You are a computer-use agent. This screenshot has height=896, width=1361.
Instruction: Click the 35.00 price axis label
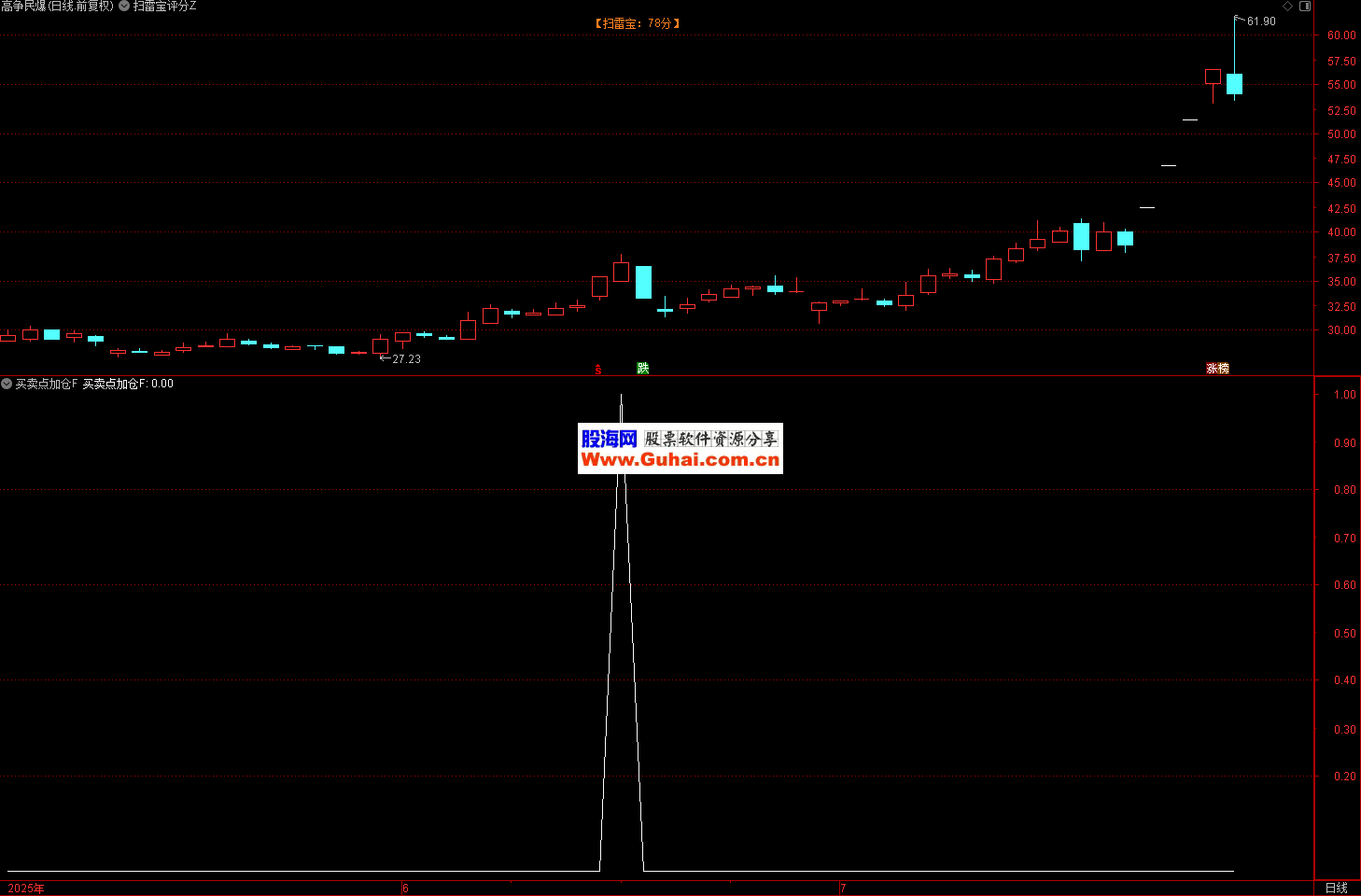[x=1341, y=282]
